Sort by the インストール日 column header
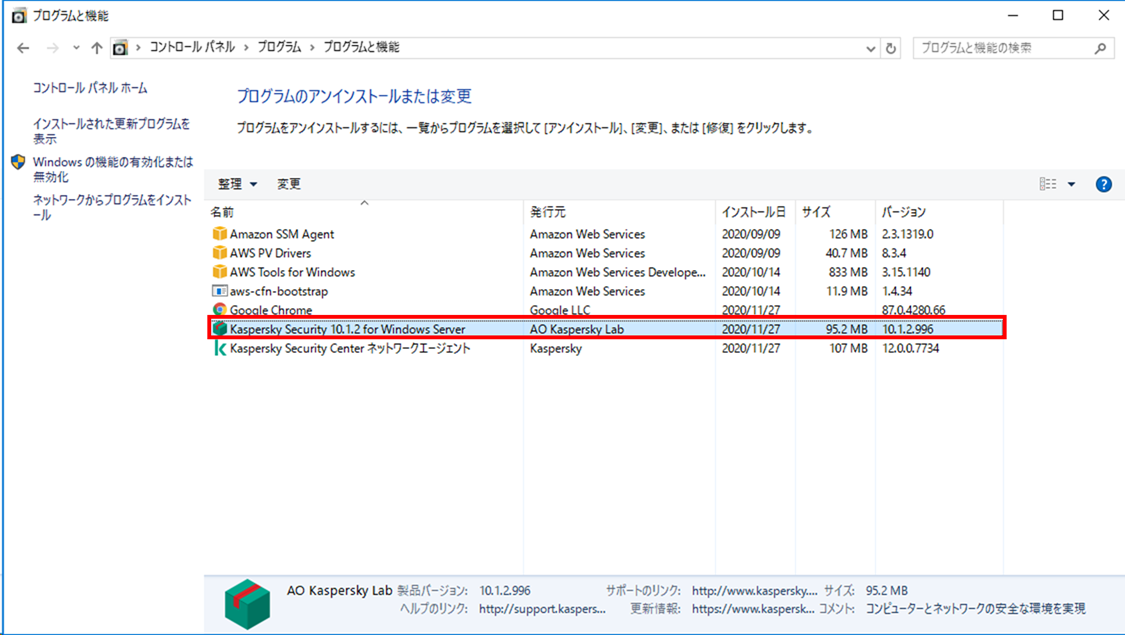The image size is (1125, 635). pos(753,212)
